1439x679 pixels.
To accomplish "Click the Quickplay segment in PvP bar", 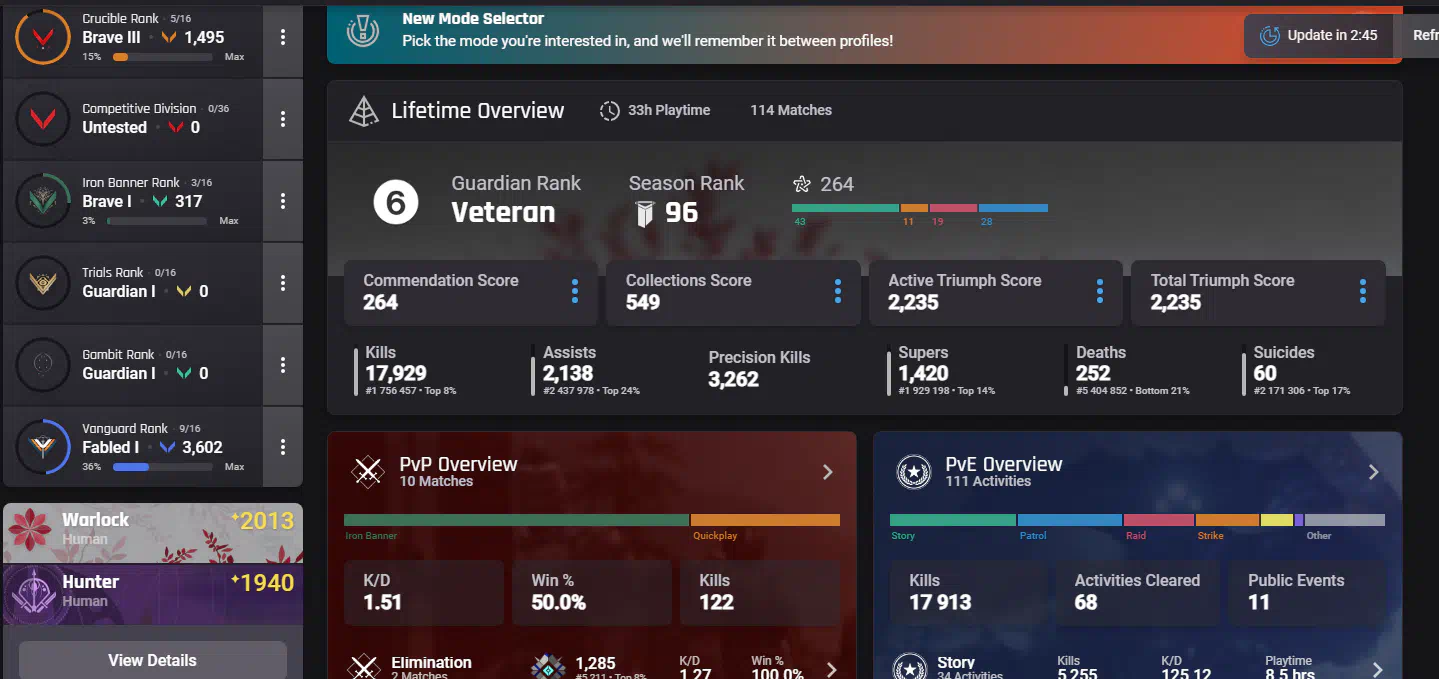I will [765, 520].
